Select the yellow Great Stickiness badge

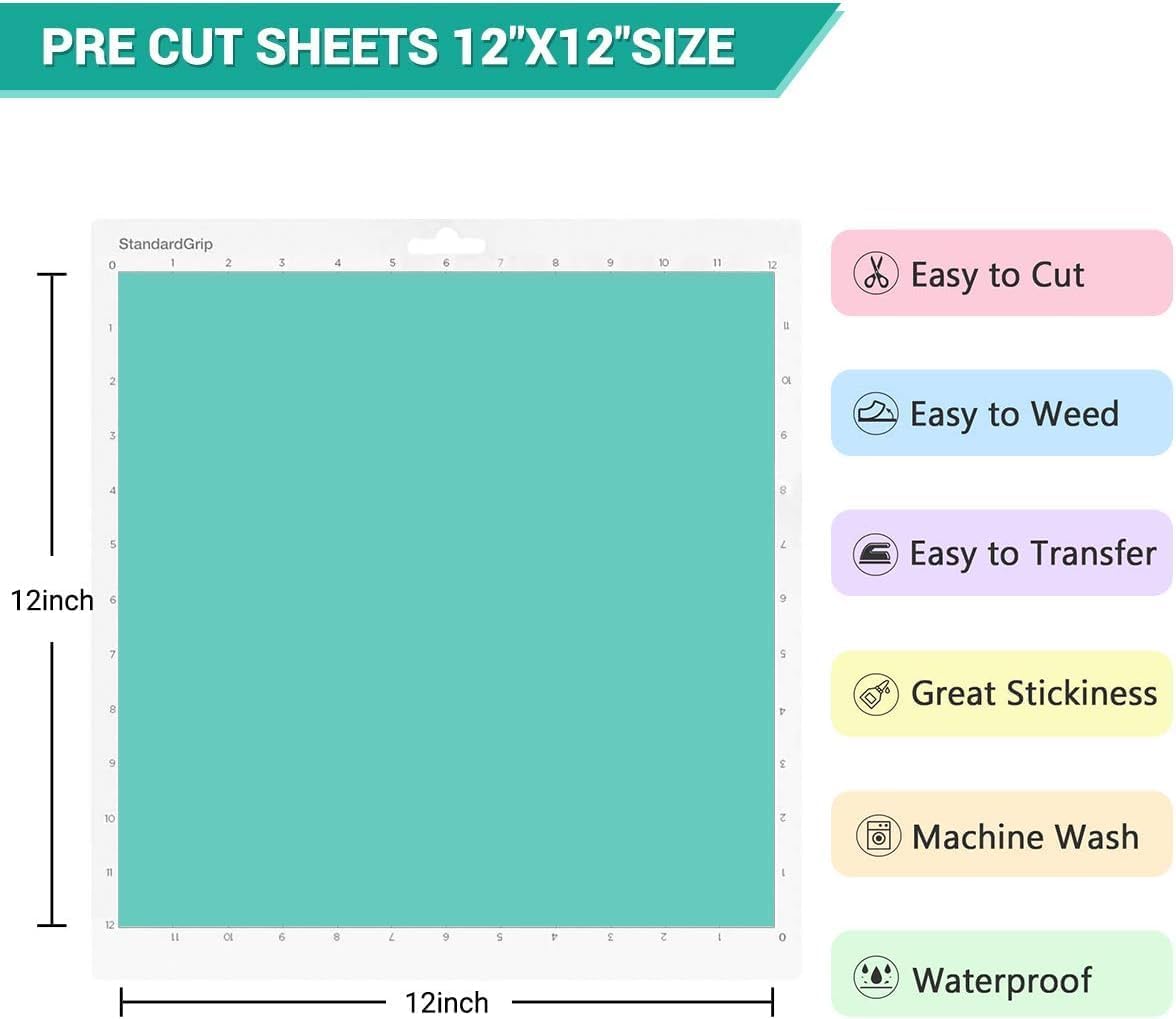[1001, 693]
